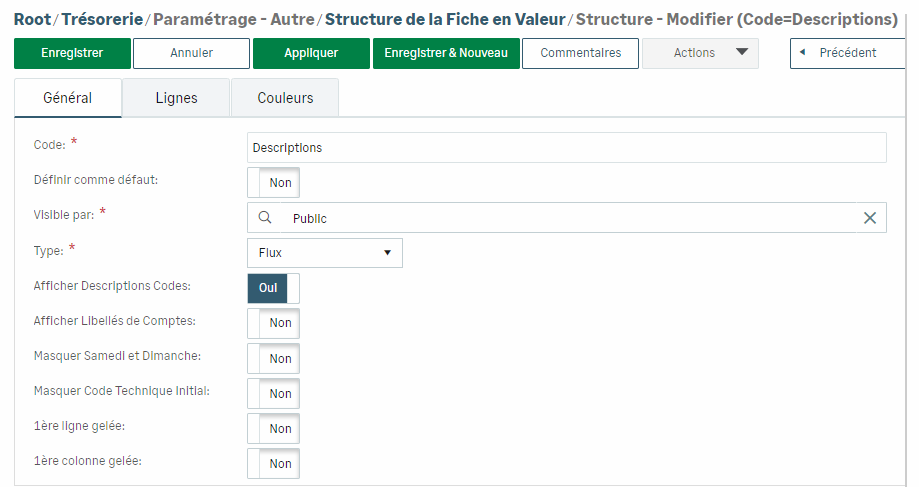Image resolution: width=919 pixels, height=487 pixels.
Task: Turn on Afficher Libellés de Comptes
Action: pyautogui.click(x=273, y=323)
